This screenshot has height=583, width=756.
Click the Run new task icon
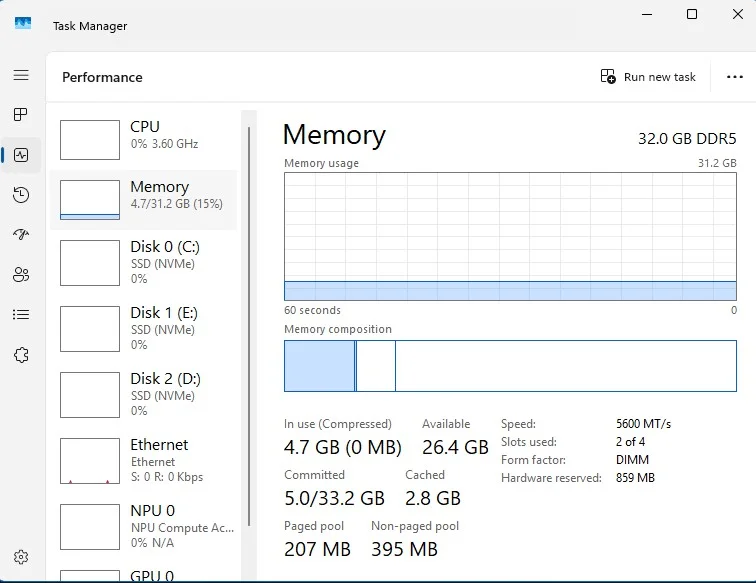608,77
